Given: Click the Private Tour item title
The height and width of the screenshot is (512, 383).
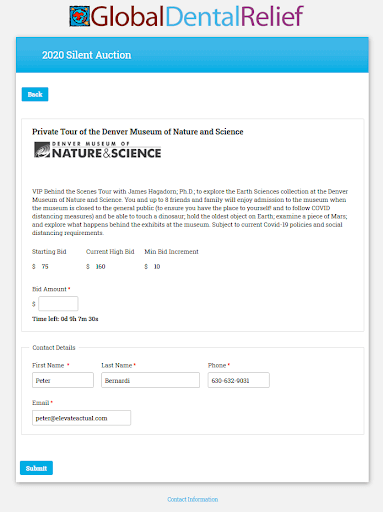Looking at the screenshot, I should click(138, 132).
